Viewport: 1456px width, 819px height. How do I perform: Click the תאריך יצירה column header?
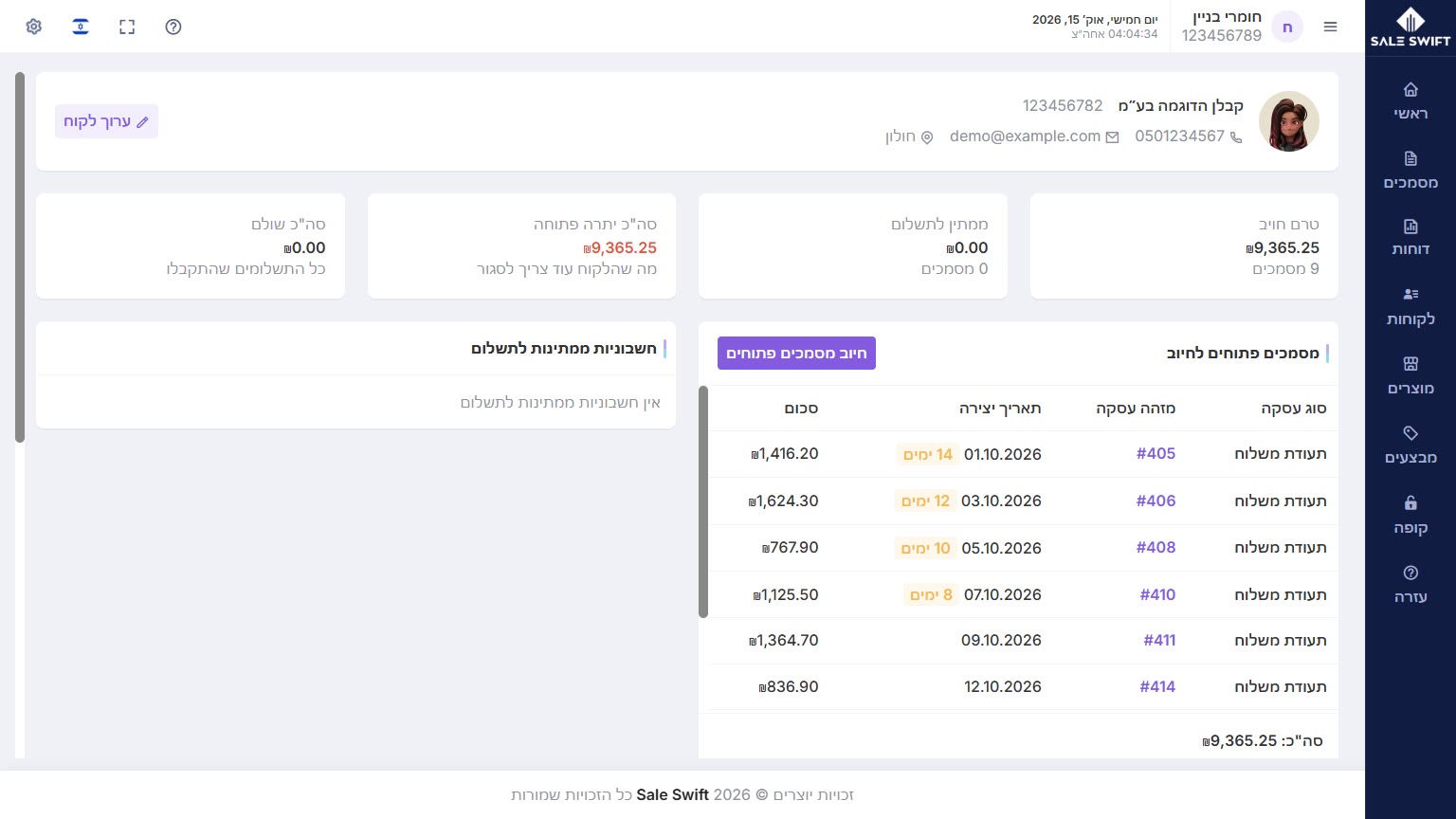click(1000, 409)
